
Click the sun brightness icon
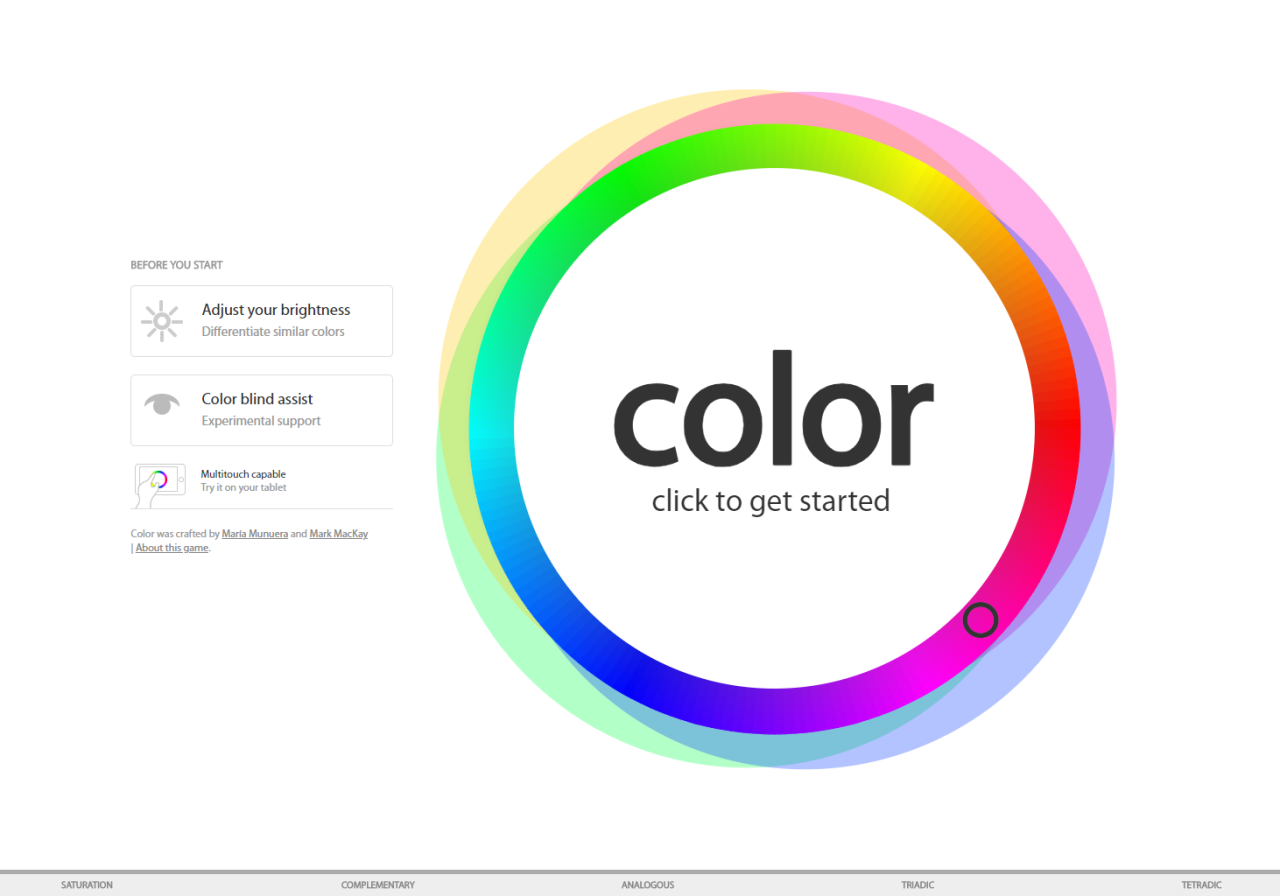pos(161,321)
